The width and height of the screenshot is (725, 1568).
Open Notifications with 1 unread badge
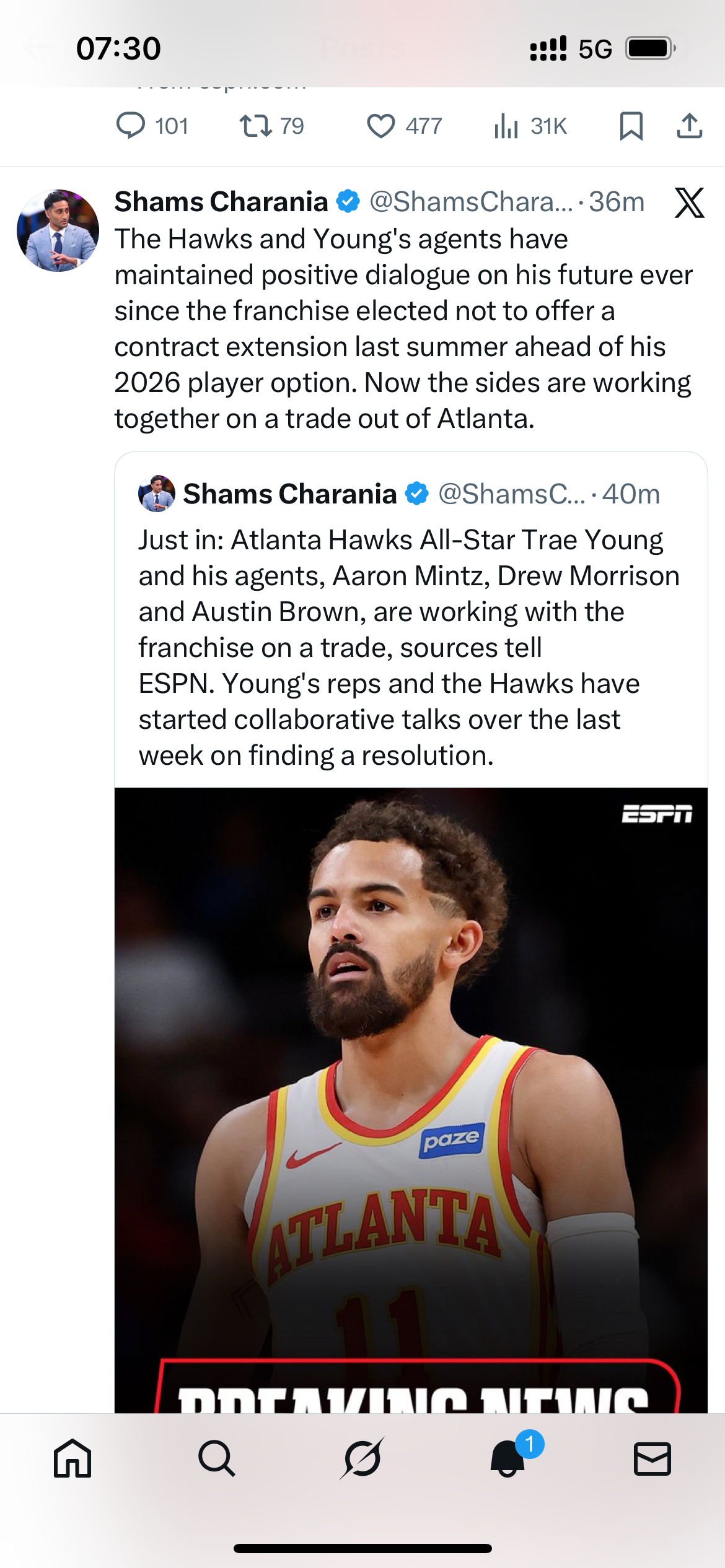click(508, 1458)
